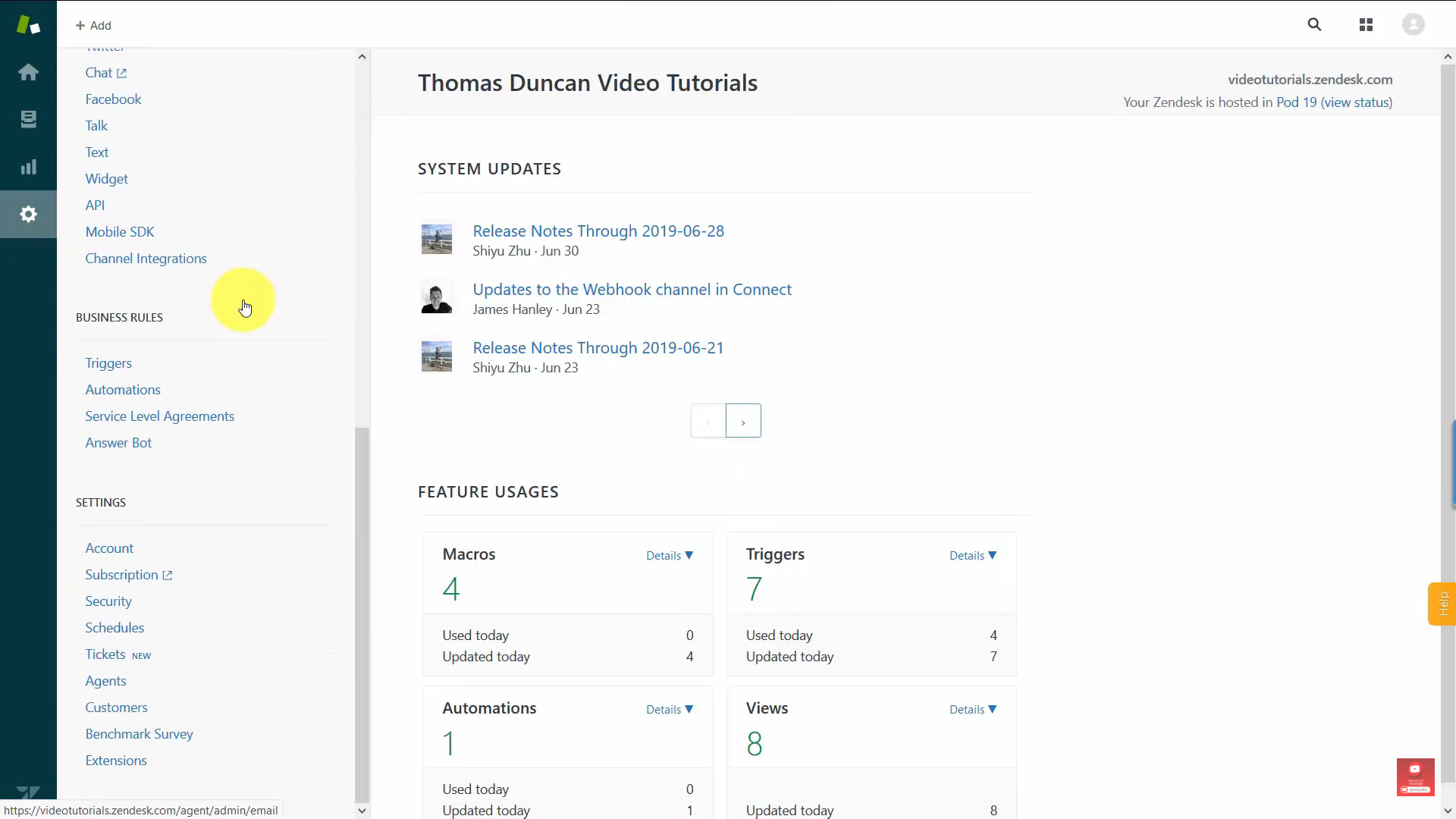Click the external link icon beside Chat
The width and height of the screenshot is (1456, 819).
click(121, 73)
